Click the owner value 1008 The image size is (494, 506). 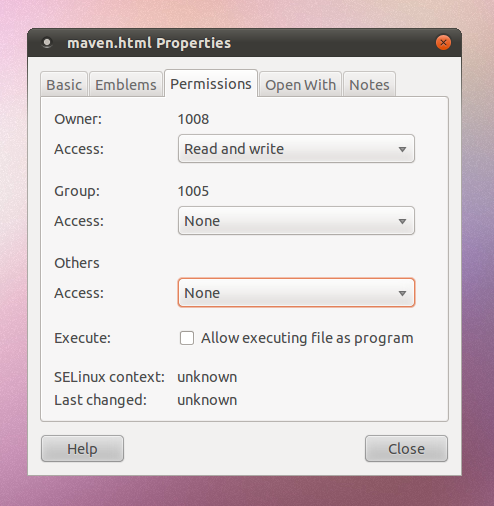click(193, 119)
